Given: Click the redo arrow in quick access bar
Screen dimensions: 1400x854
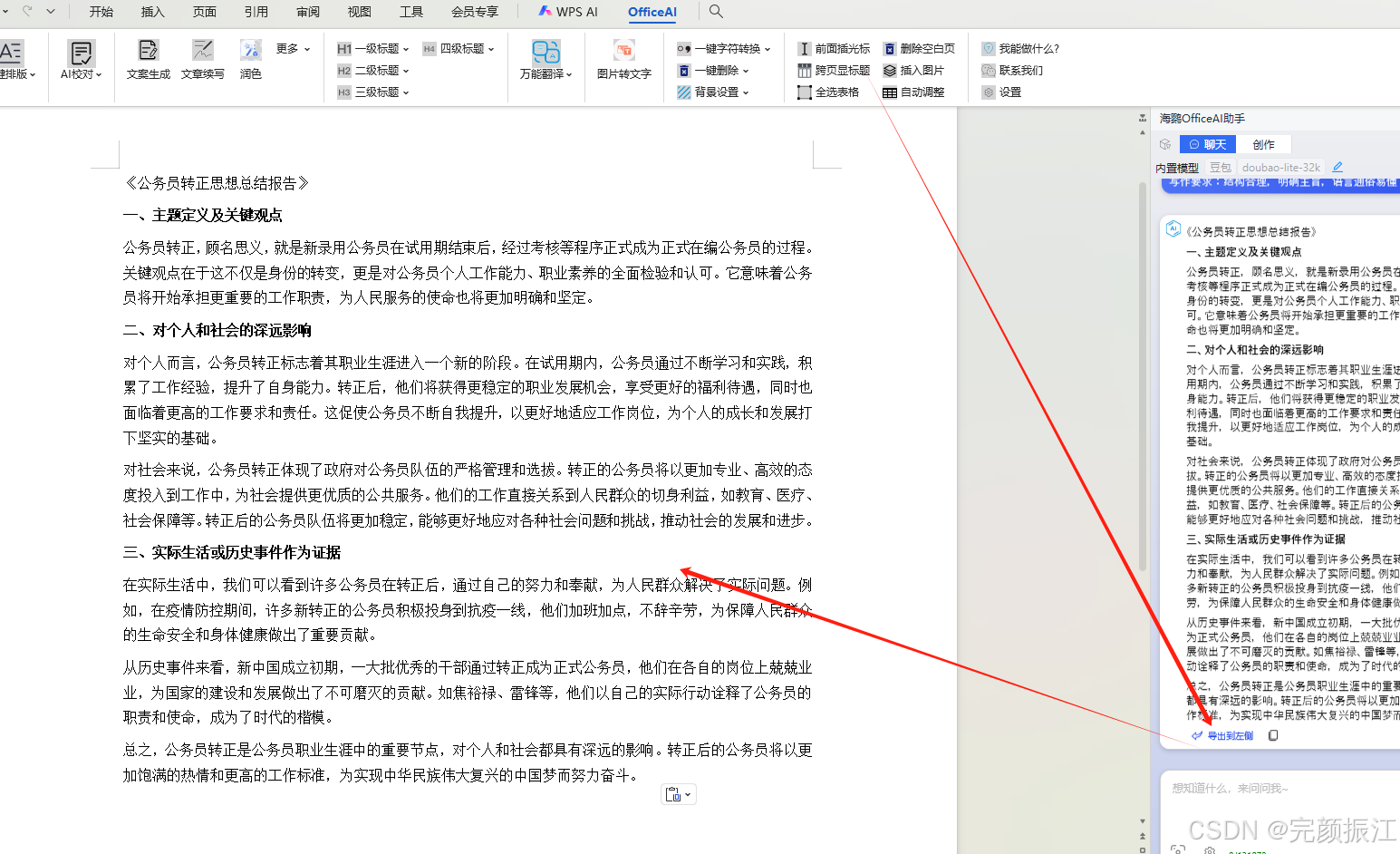Looking at the screenshot, I should (x=27, y=12).
